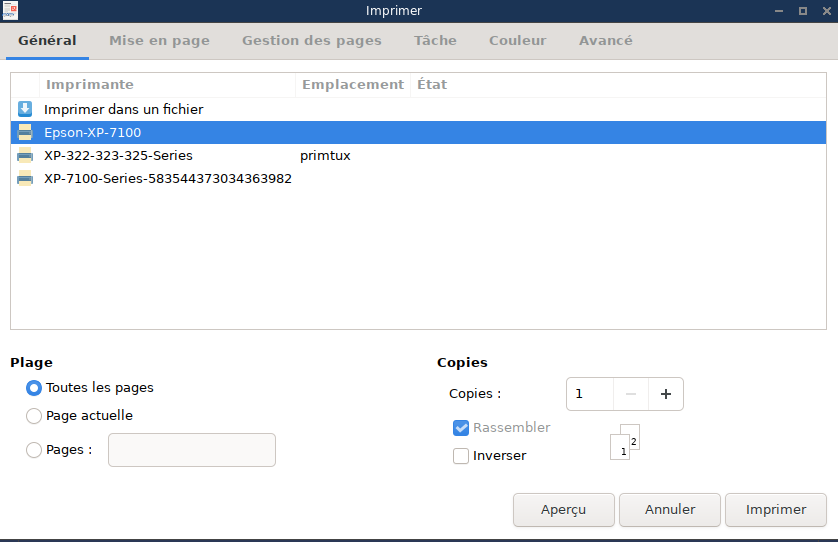This screenshot has height=542, width=838.
Task: Select the Toutes les pages option
Action: point(34,388)
